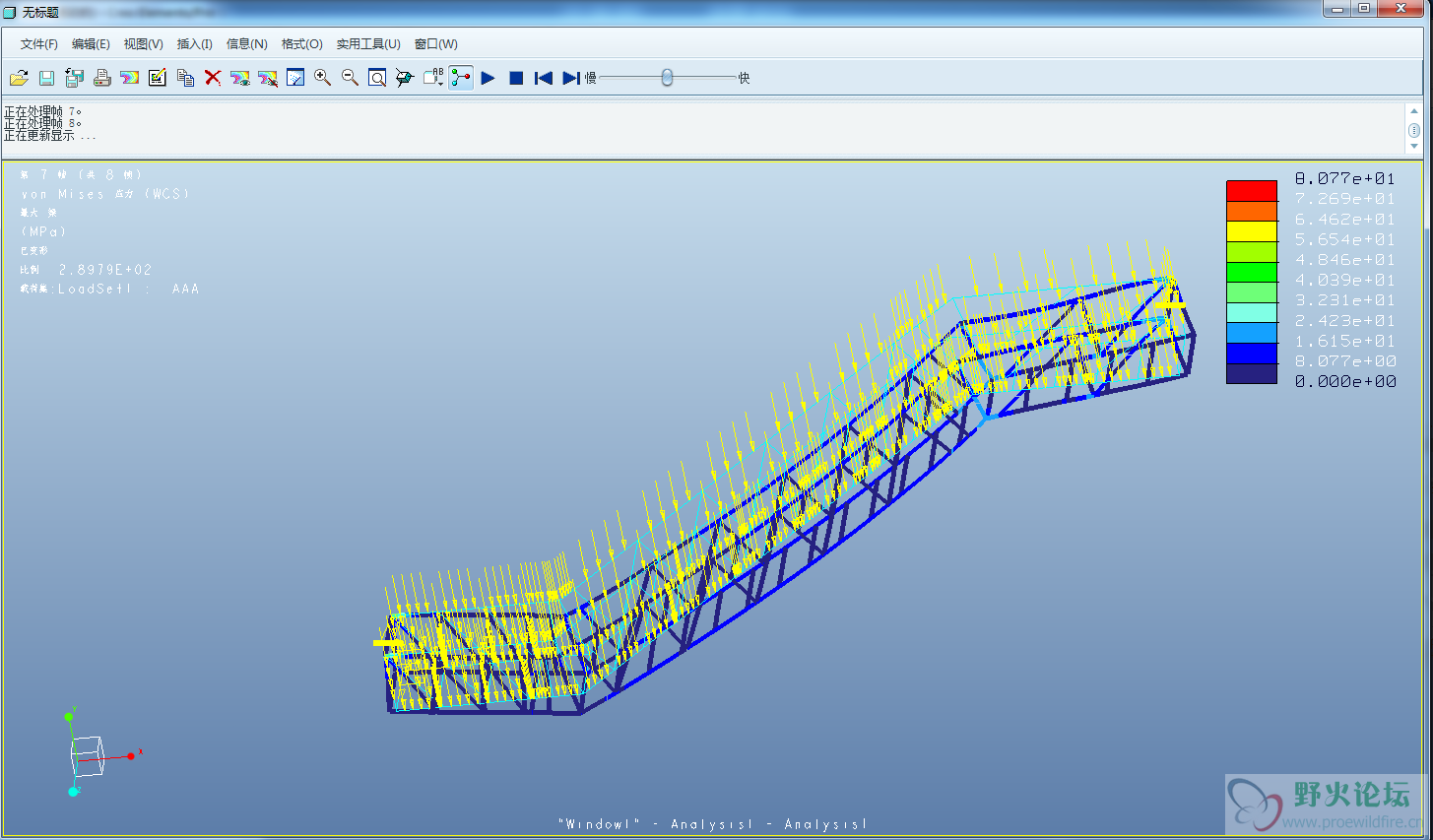Click the pure blue legend swatch
This screenshot has width=1433, height=840.
click(1252, 354)
